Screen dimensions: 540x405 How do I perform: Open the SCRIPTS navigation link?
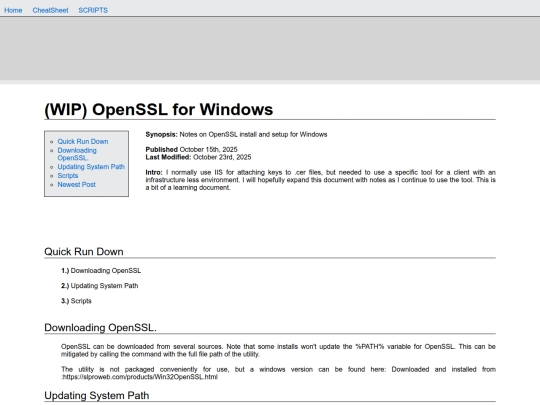click(x=93, y=10)
